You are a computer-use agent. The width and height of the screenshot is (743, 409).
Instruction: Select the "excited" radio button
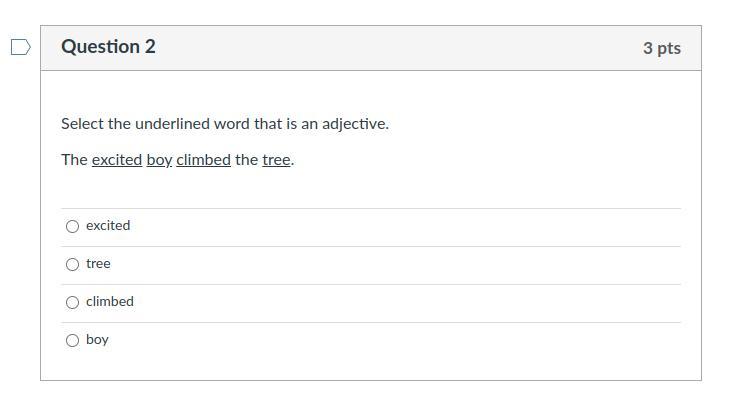(x=72, y=226)
